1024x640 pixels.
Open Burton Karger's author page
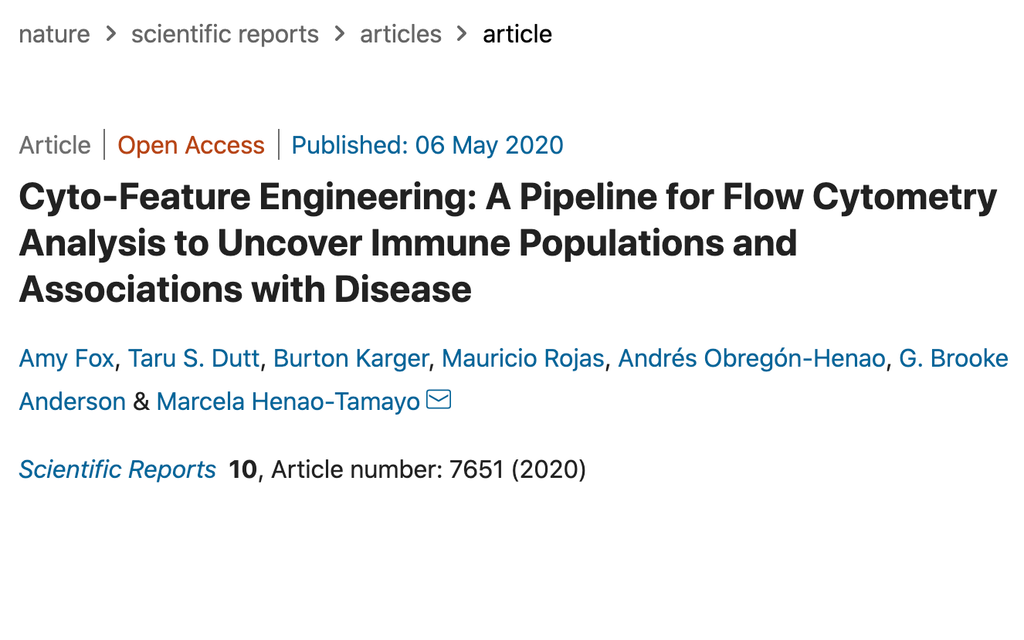350,358
